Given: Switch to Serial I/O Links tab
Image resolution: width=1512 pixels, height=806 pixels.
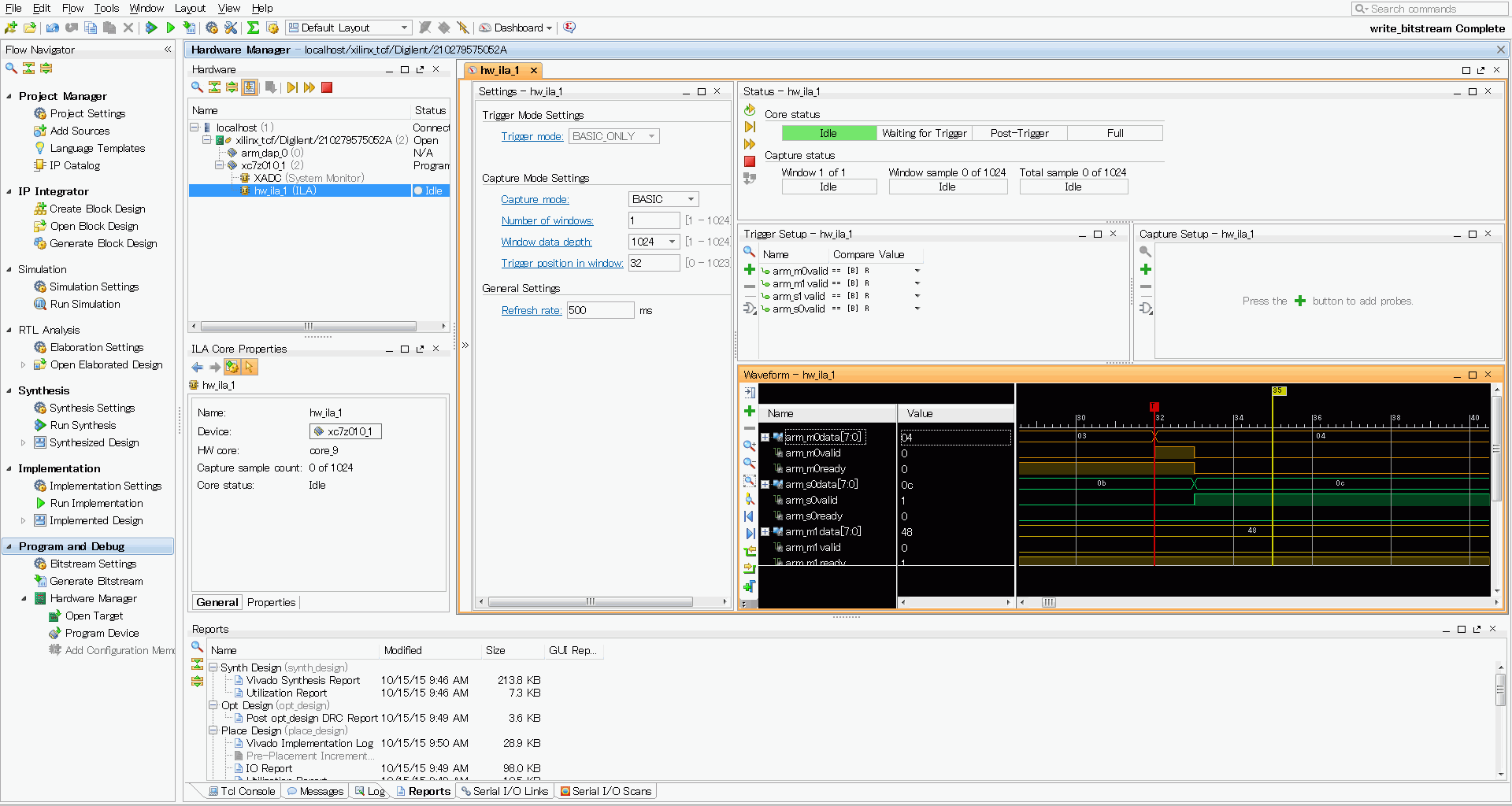Looking at the screenshot, I should pos(505,791).
